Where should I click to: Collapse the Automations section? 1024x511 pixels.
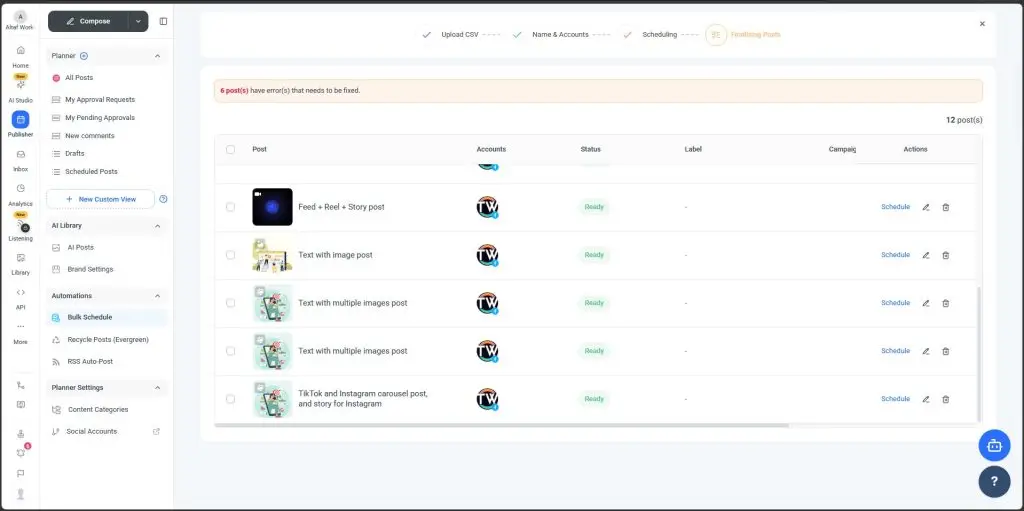pyautogui.click(x=157, y=296)
